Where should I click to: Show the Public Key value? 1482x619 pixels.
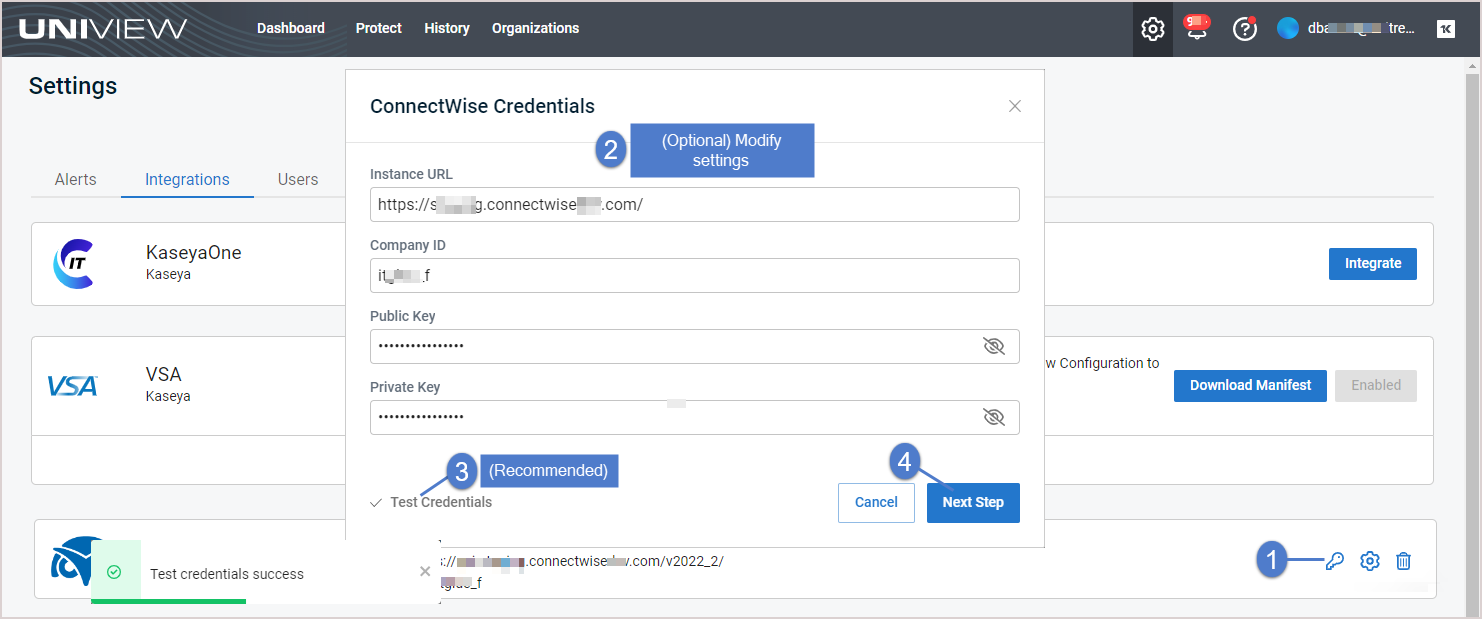click(x=993, y=346)
